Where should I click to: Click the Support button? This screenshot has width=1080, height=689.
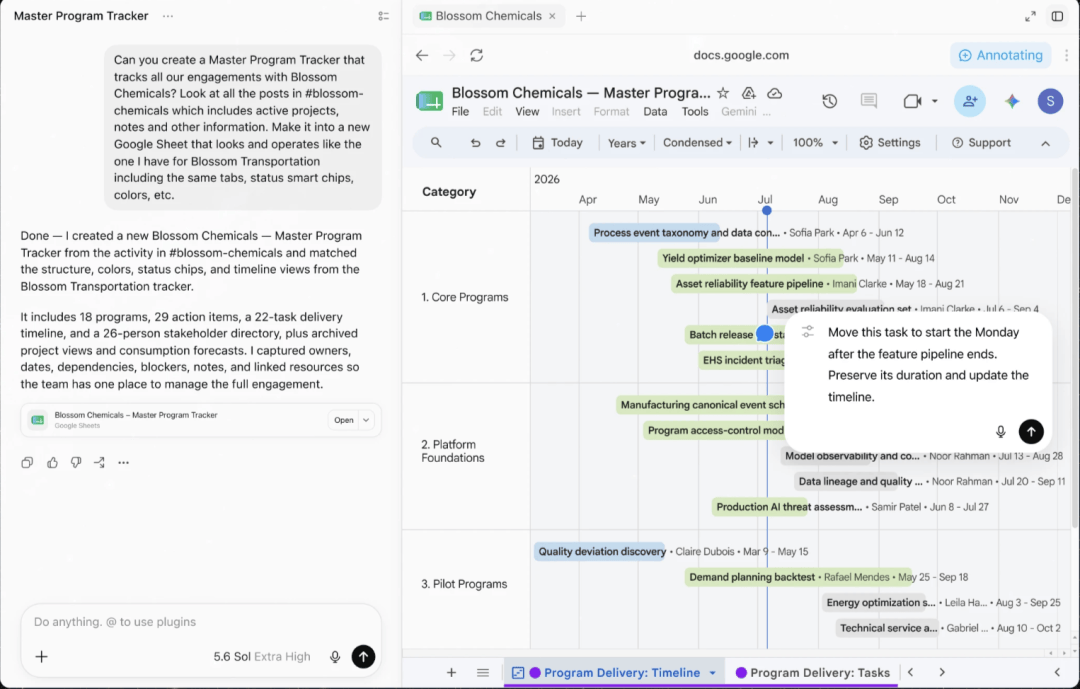click(981, 143)
